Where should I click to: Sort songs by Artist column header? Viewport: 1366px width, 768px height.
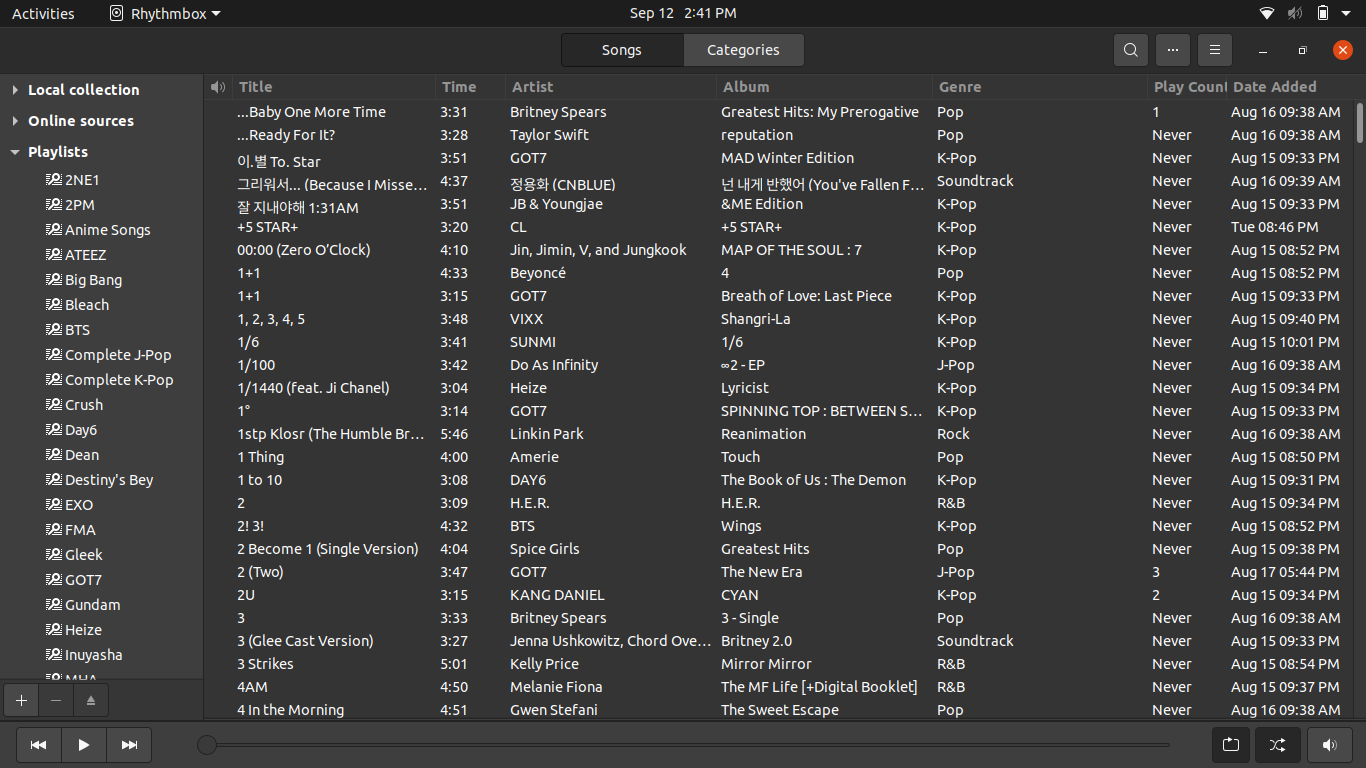pyautogui.click(x=532, y=87)
